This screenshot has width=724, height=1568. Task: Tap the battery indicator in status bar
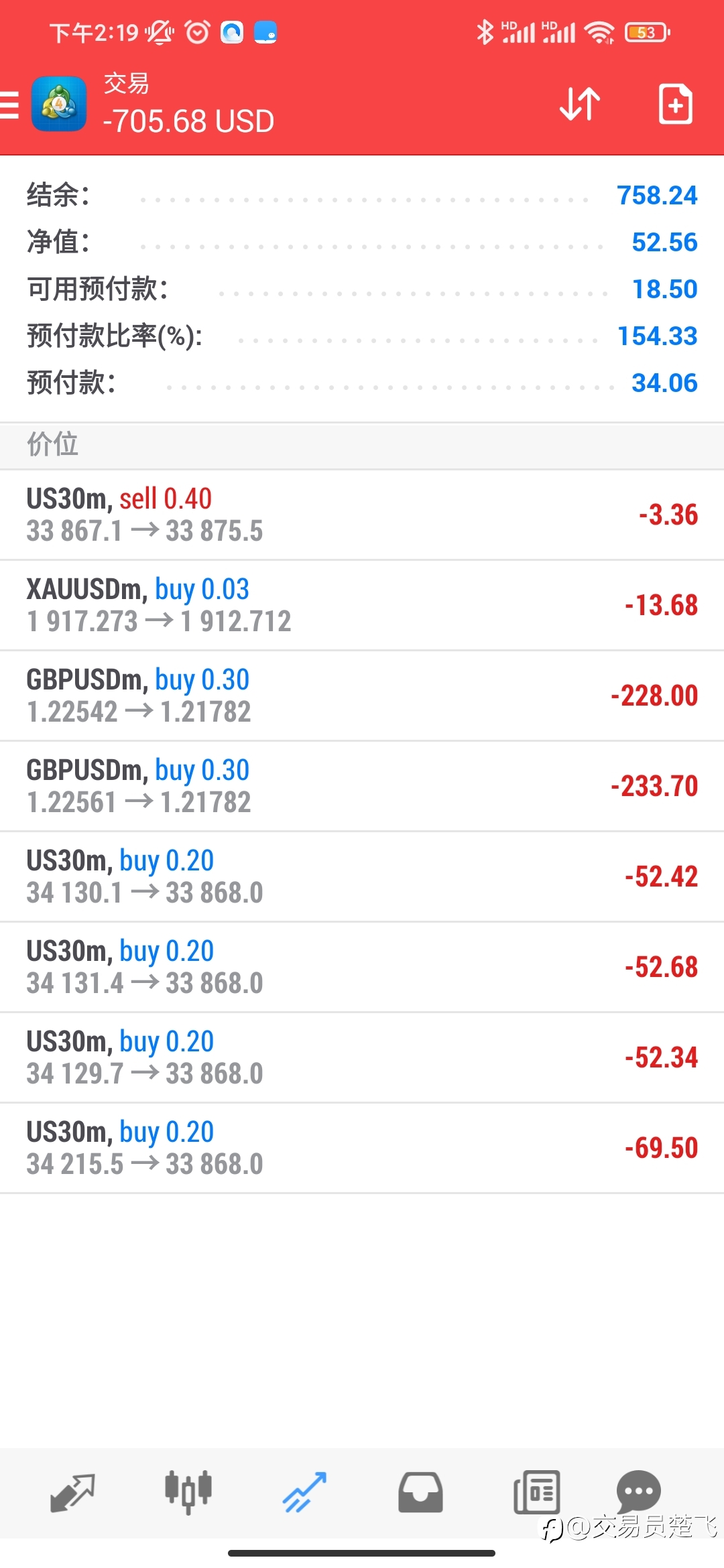coord(647,32)
